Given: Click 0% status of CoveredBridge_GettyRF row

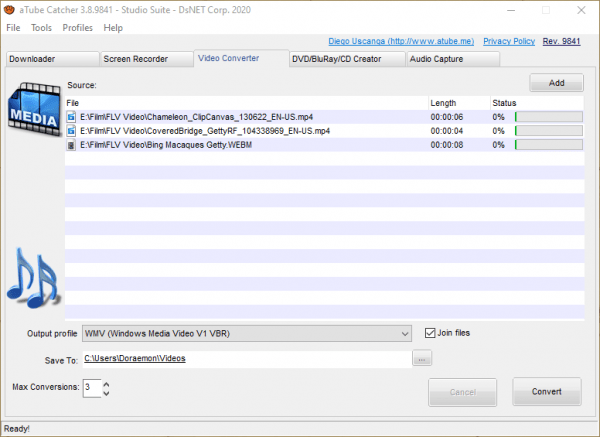Looking at the screenshot, I should [499, 131].
